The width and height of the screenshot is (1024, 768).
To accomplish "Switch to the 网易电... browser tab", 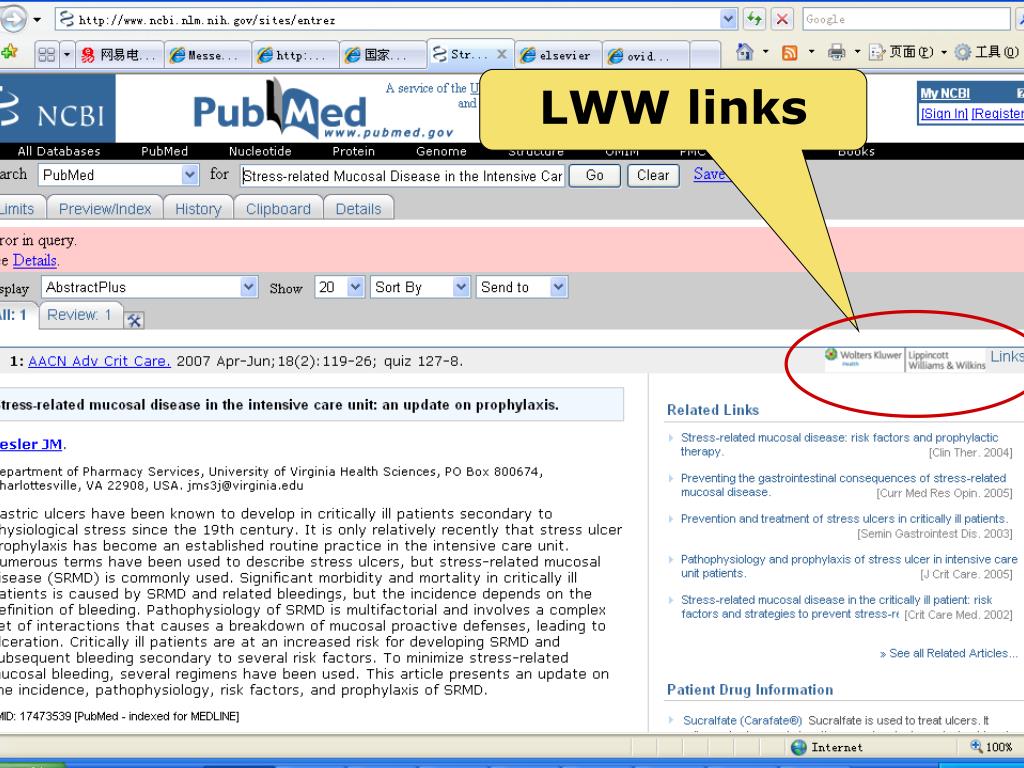I will pos(120,56).
